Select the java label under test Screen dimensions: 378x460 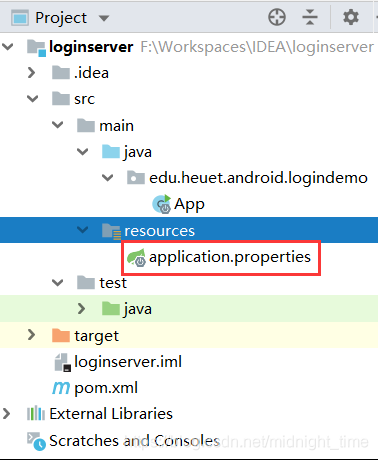click(x=138, y=310)
